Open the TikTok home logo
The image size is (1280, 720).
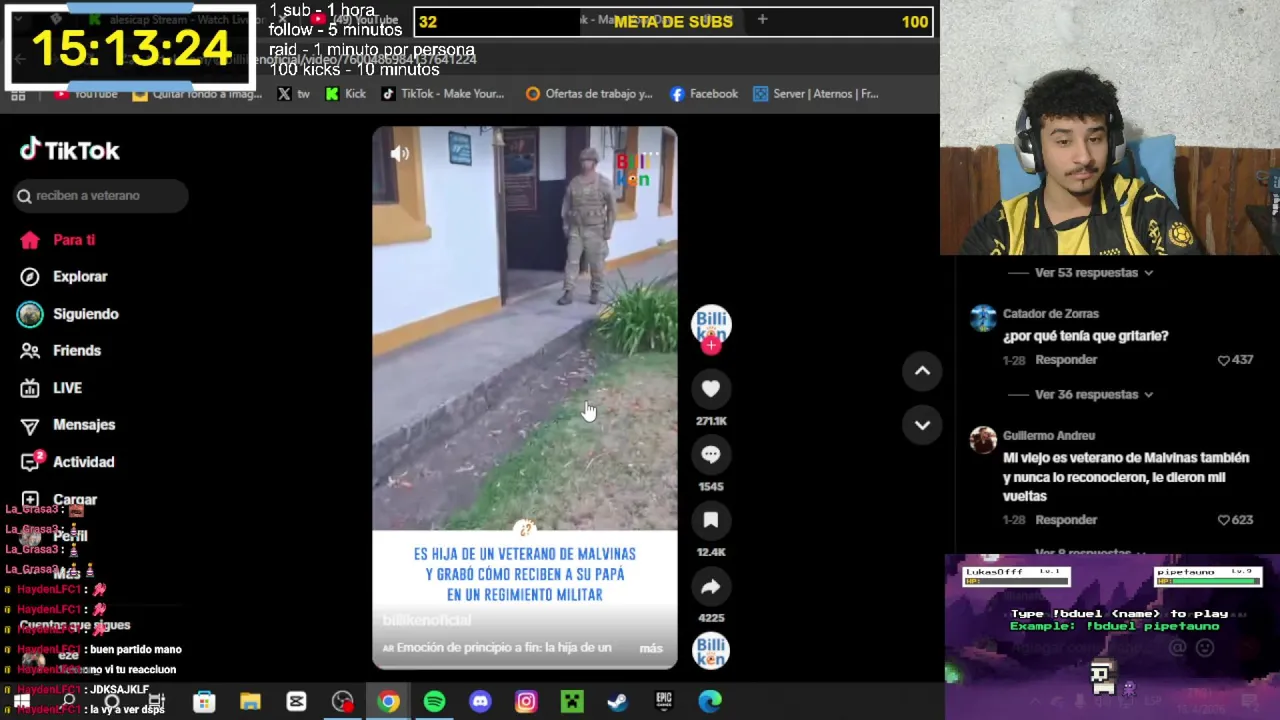coord(69,150)
